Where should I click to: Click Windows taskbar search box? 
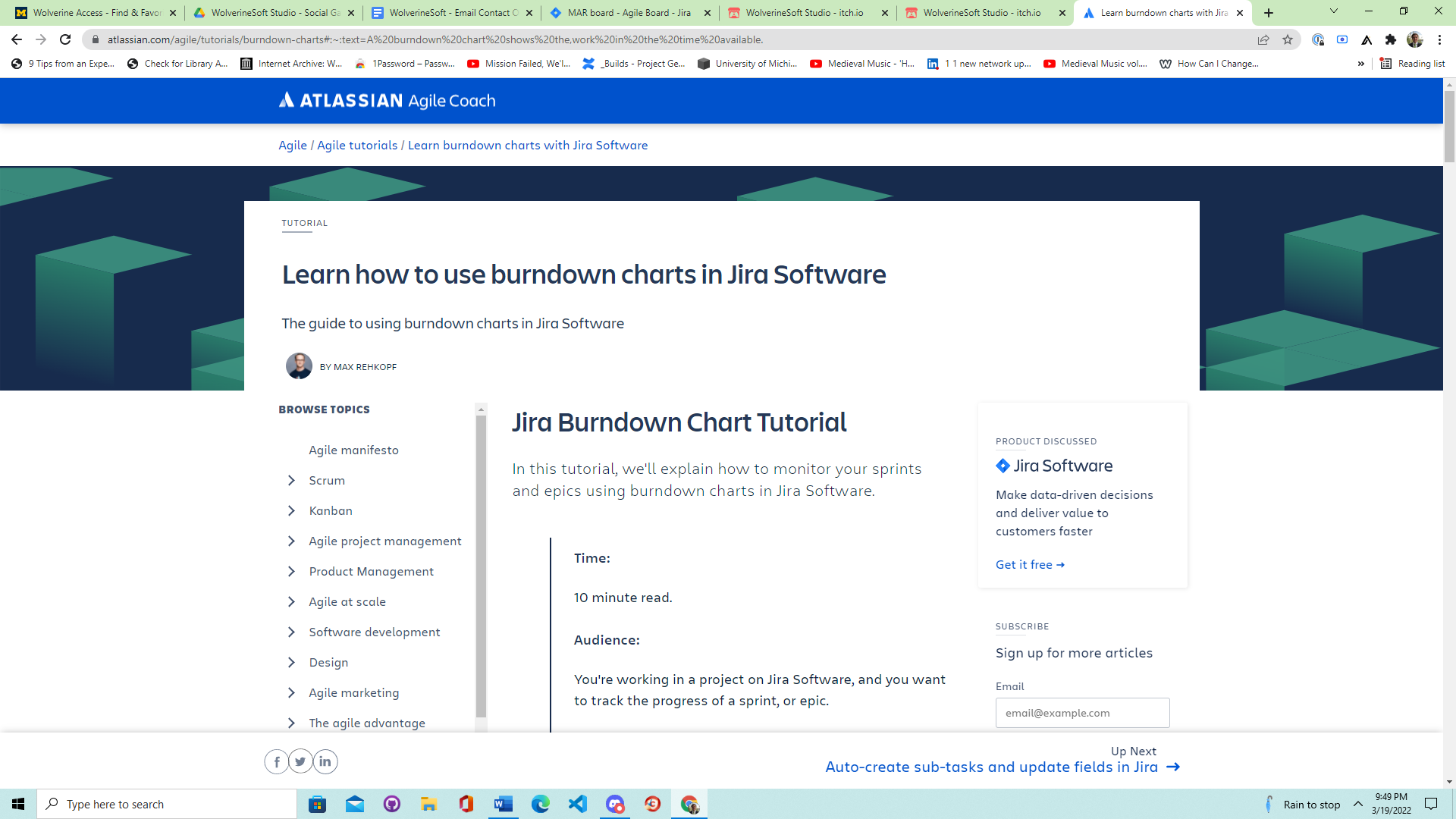[167, 804]
